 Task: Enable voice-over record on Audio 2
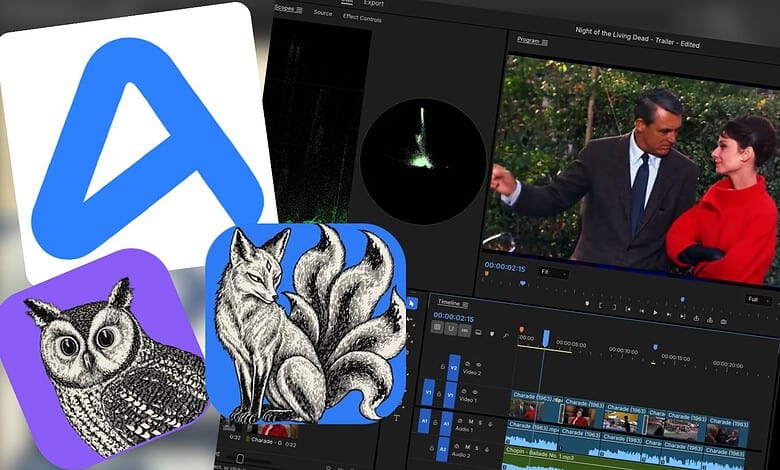click(x=487, y=450)
